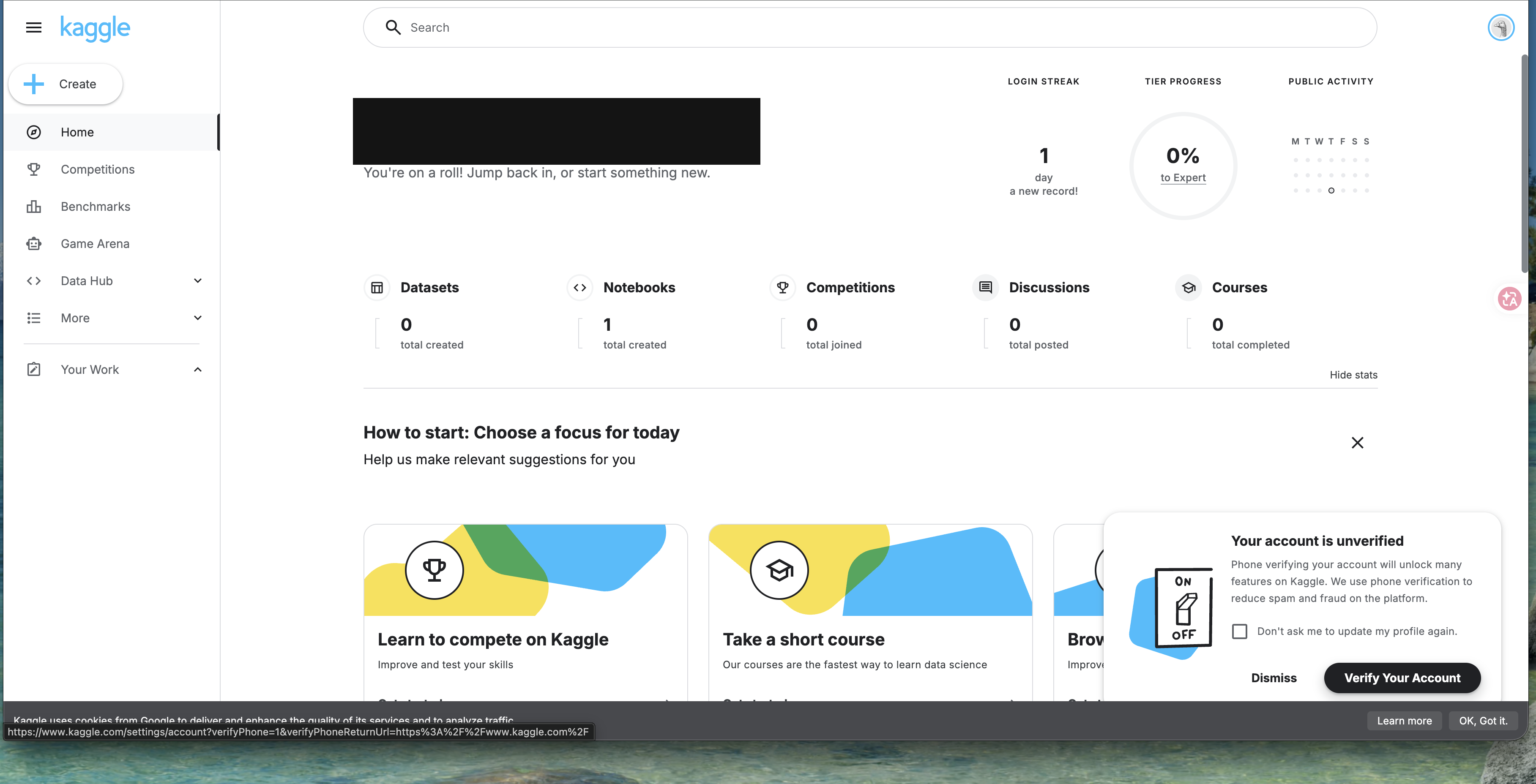Click Learn more in cookie banner

(x=1404, y=721)
